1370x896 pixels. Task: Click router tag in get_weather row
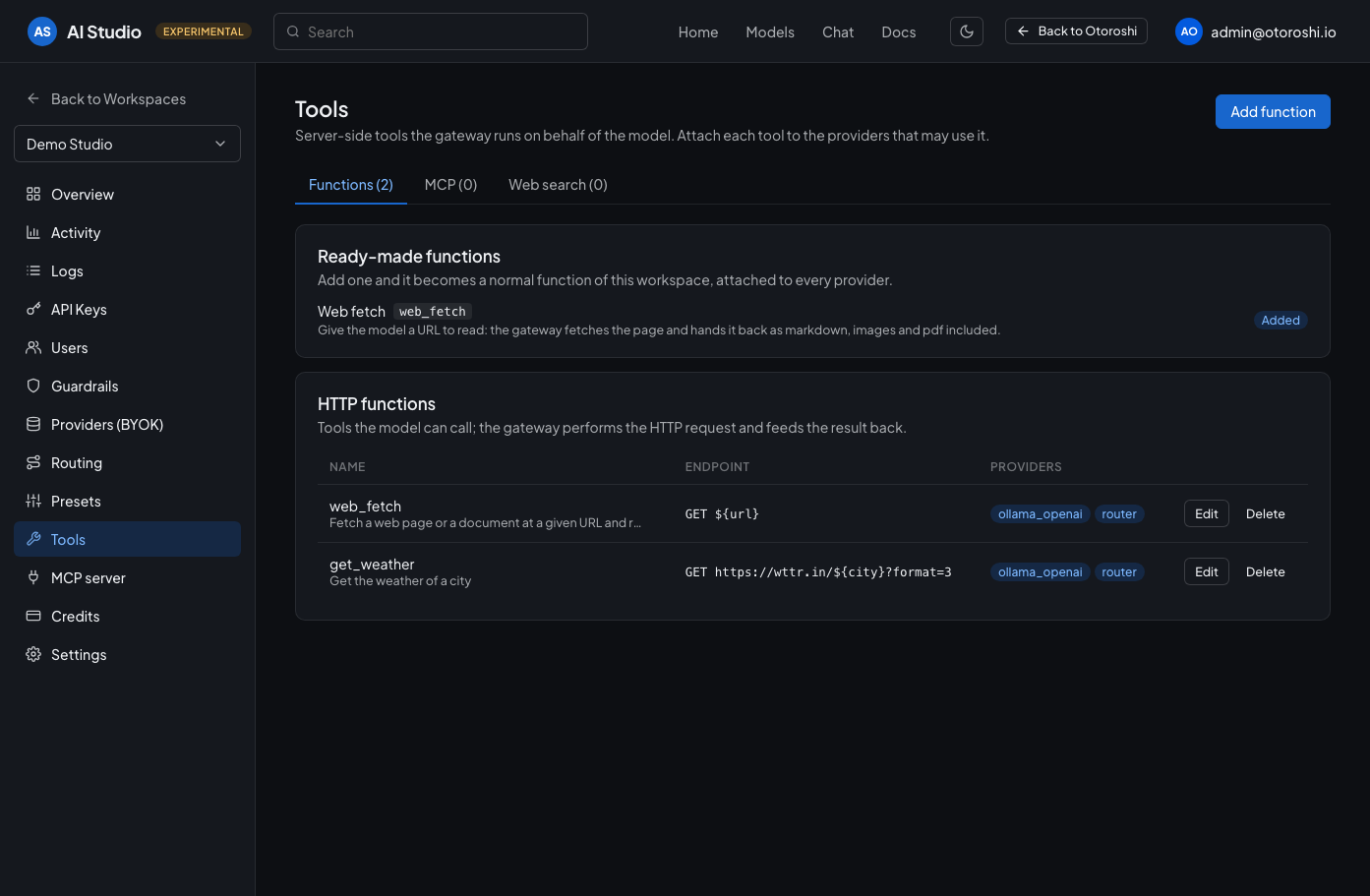click(1119, 571)
